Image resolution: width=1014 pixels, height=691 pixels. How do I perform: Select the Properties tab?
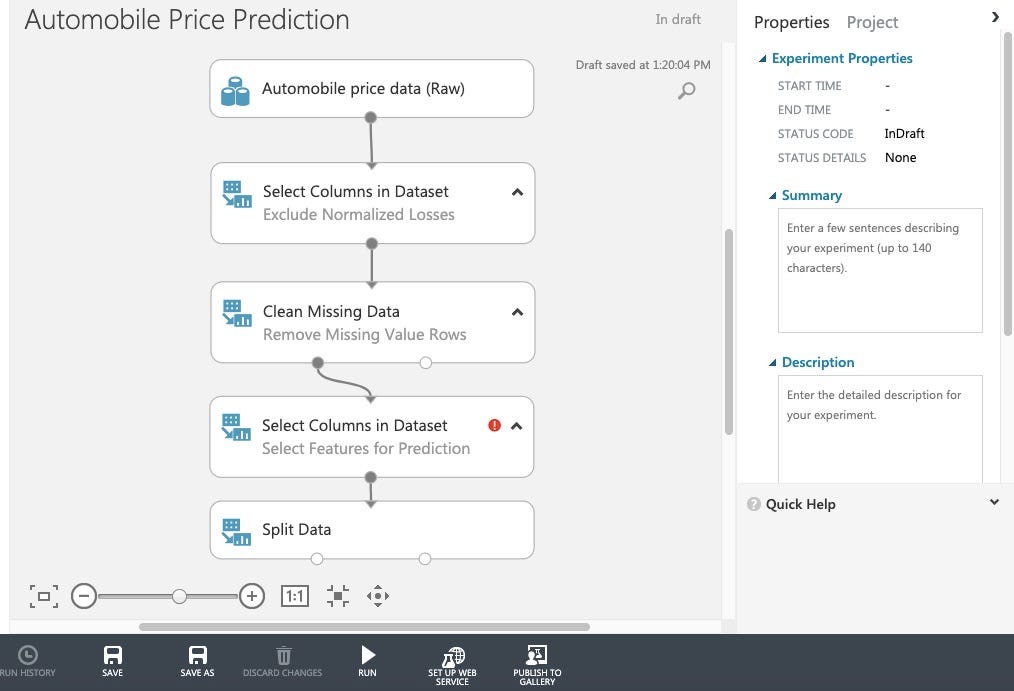coord(791,22)
